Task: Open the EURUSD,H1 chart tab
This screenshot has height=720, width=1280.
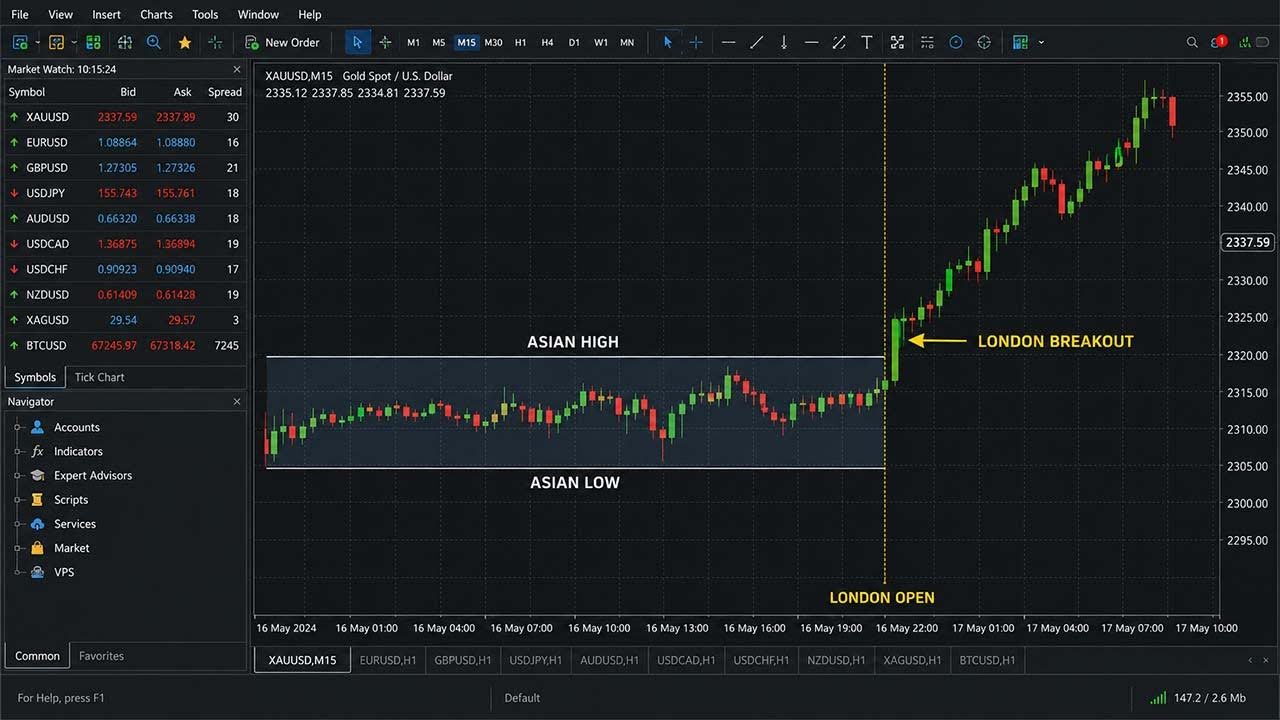Action: [x=389, y=660]
